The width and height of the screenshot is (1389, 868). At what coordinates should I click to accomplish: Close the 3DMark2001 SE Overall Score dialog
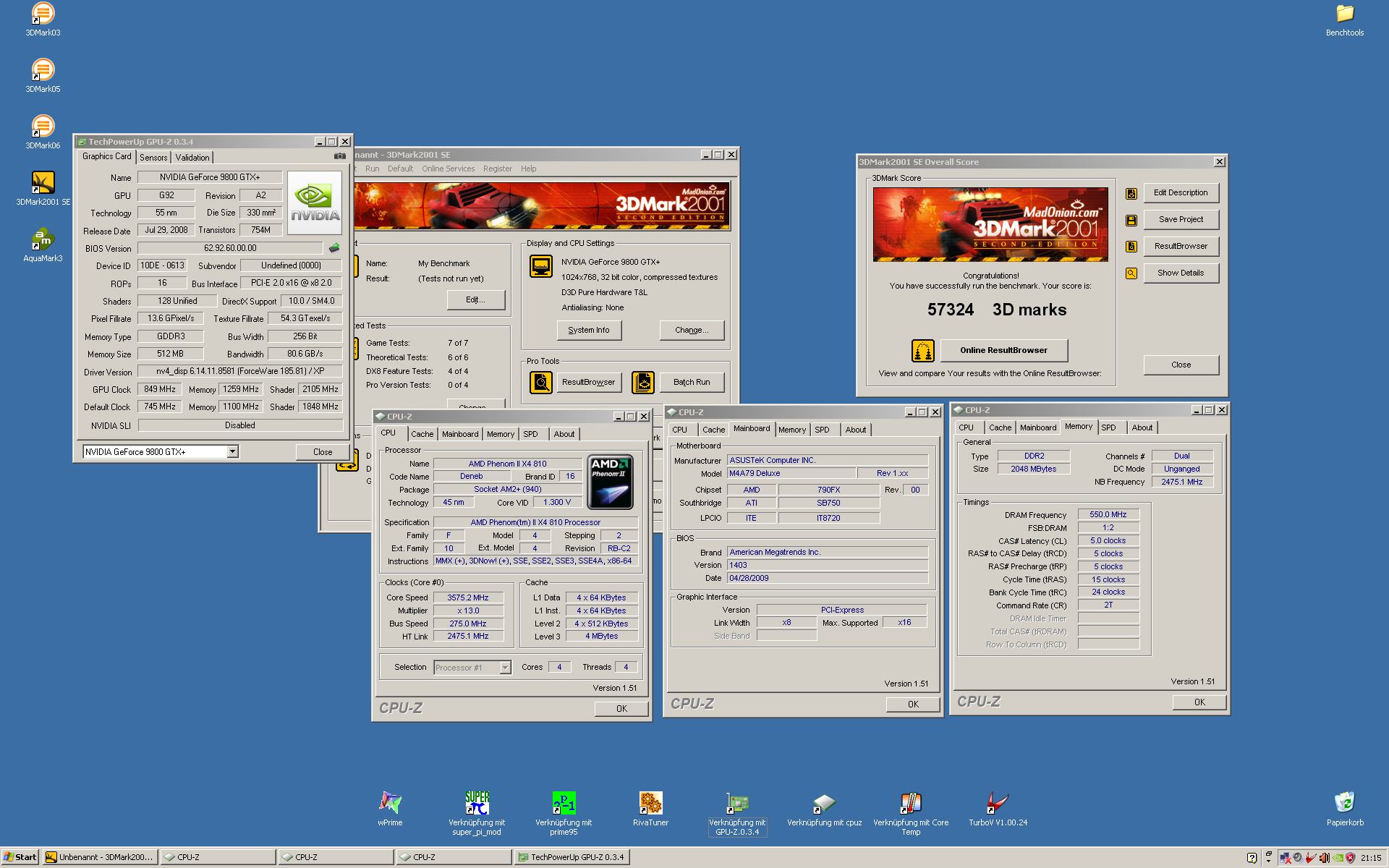(x=1219, y=162)
